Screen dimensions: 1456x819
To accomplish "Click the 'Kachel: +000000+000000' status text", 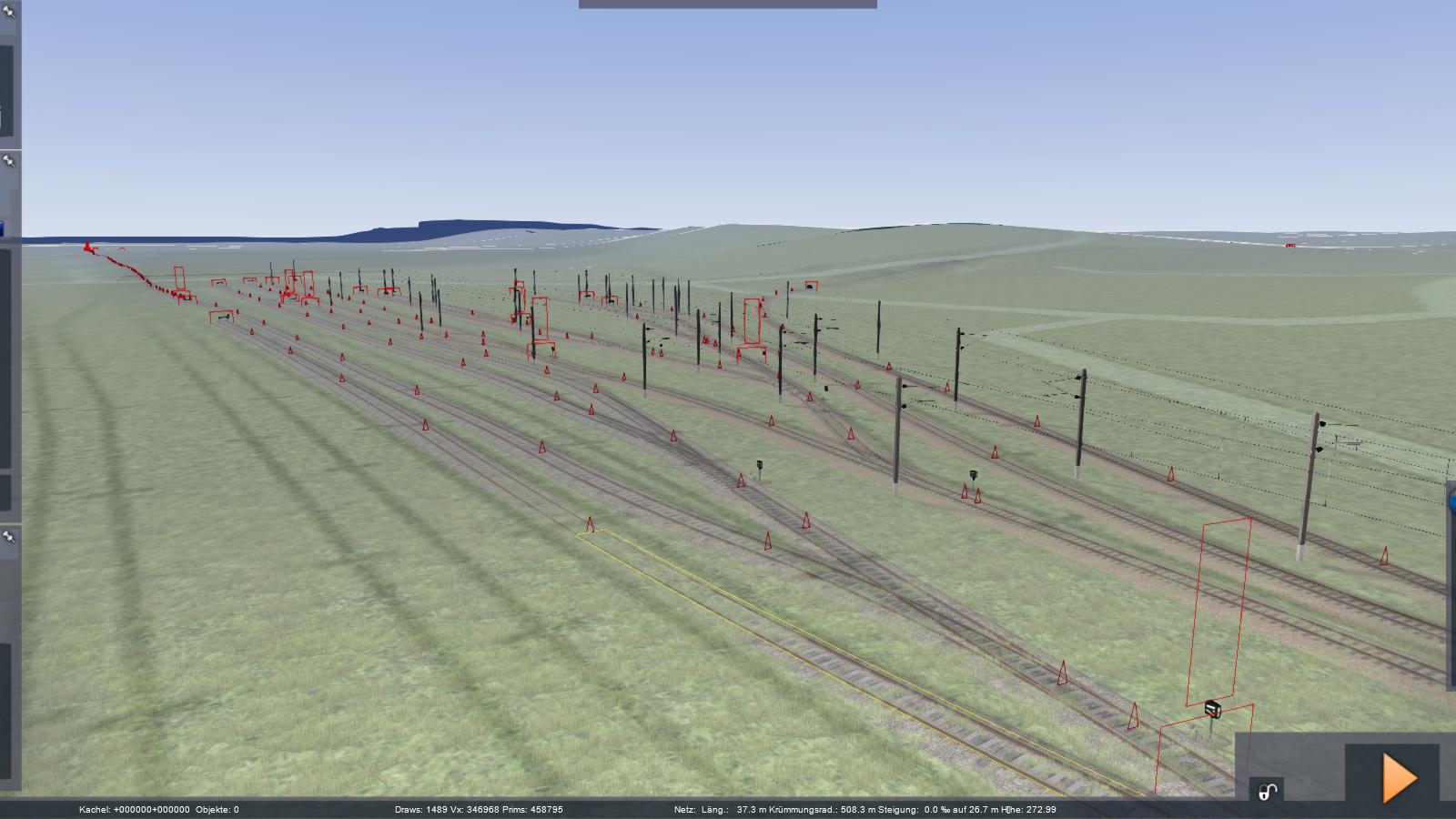I will (x=135, y=809).
